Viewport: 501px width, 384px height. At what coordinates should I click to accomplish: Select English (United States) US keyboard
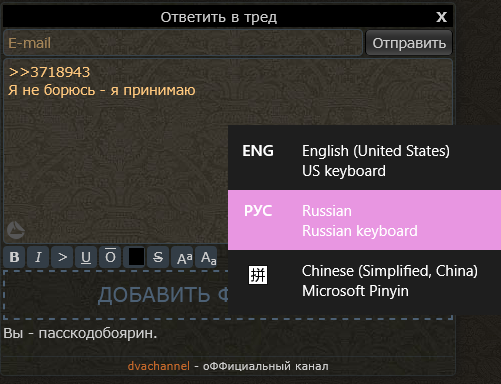click(x=364, y=160)
